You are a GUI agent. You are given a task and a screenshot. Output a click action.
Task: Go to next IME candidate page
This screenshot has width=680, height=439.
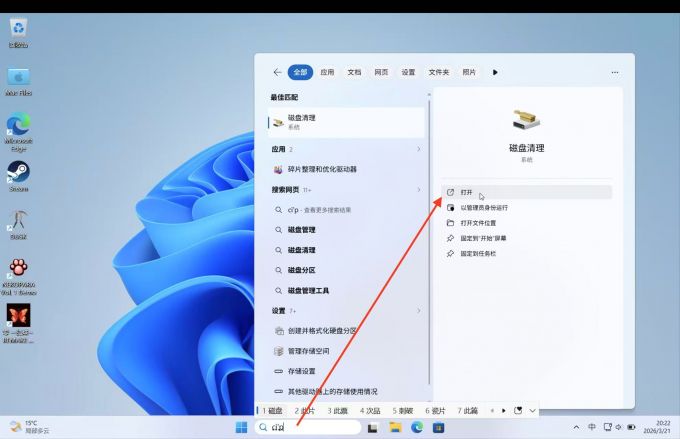pyautogui.click(x=503, y=410)
